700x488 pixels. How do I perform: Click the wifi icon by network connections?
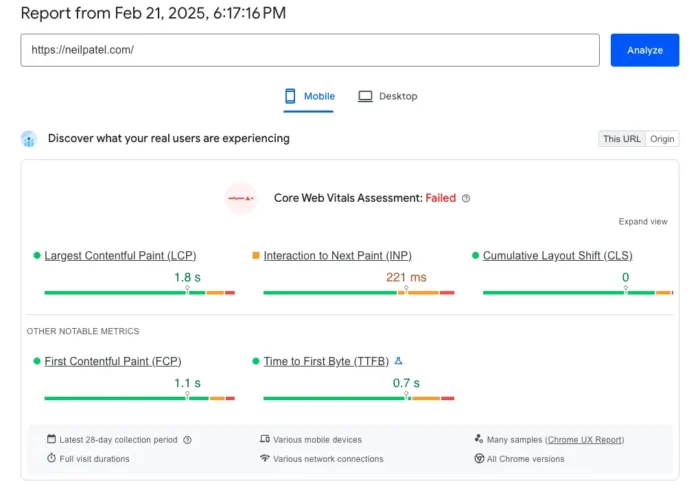pos(265,458)
